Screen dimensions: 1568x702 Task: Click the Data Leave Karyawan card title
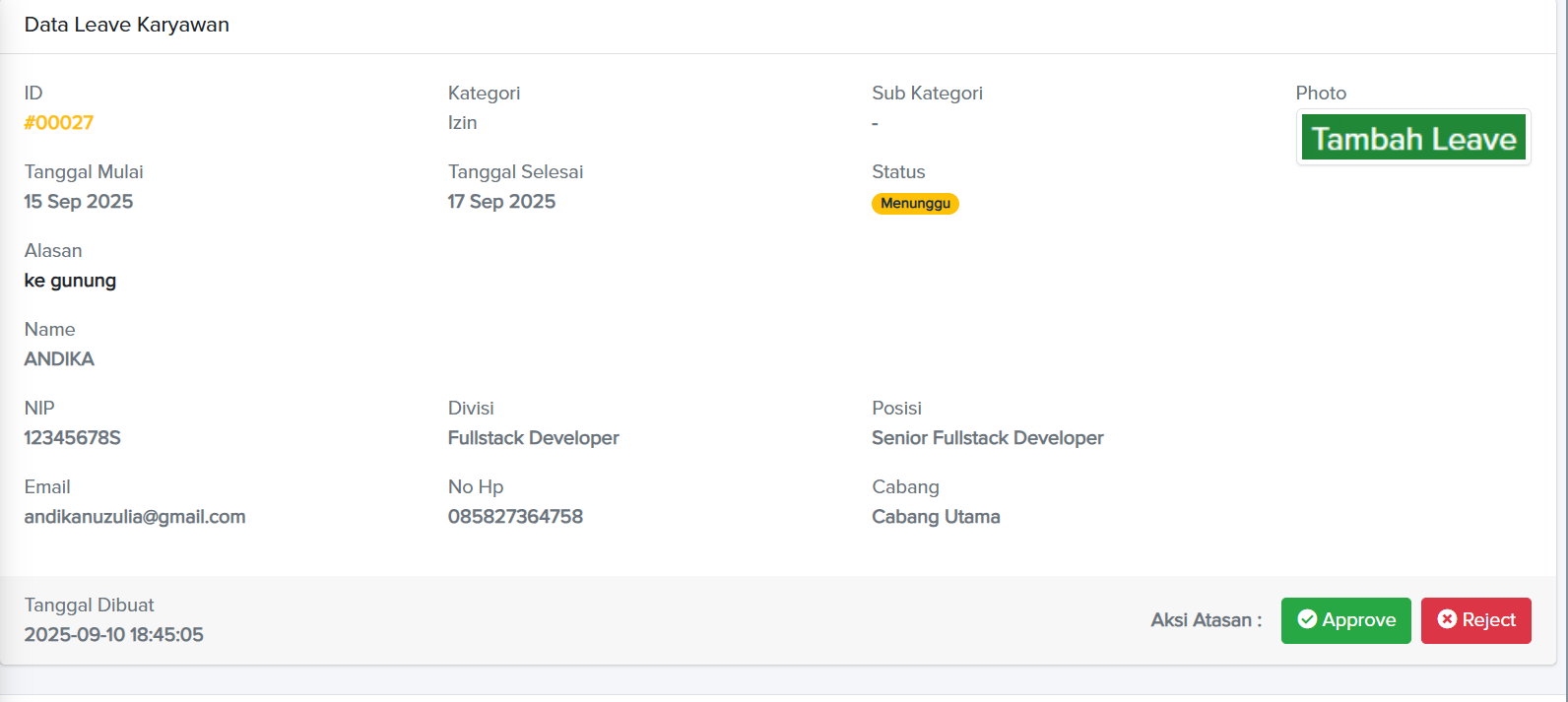[x=127, y=26]
